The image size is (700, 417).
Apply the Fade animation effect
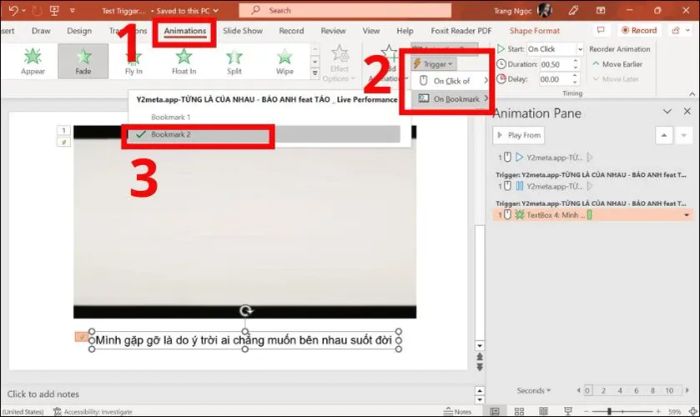83,61
